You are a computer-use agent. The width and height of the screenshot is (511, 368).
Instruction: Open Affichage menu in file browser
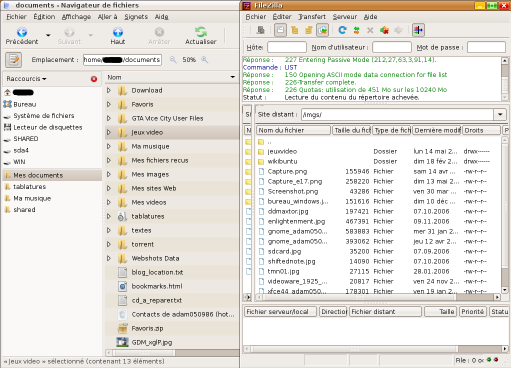tap(76, 17)
